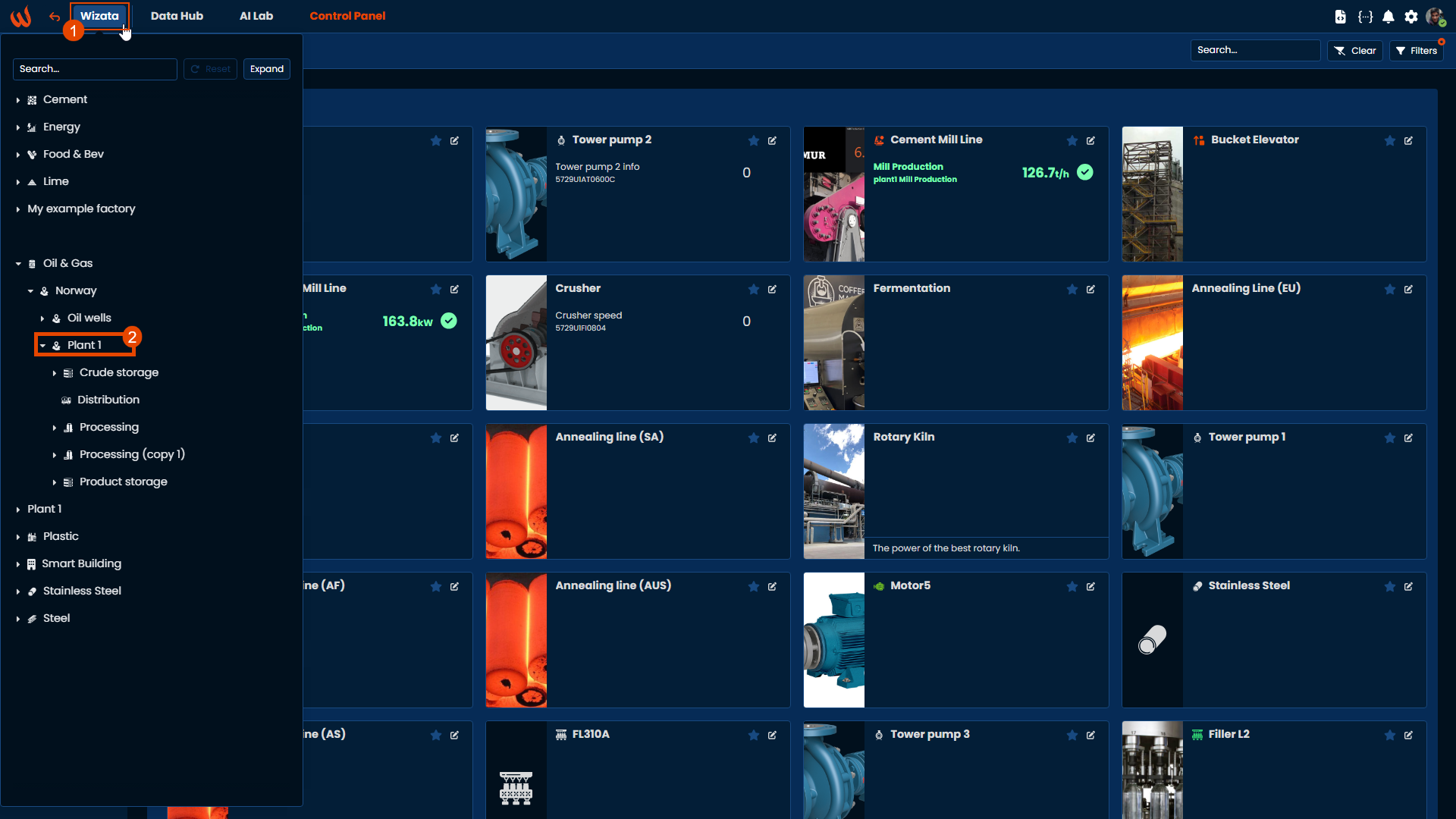
Task: Open the Filters button
Action: pos(1417,51)
